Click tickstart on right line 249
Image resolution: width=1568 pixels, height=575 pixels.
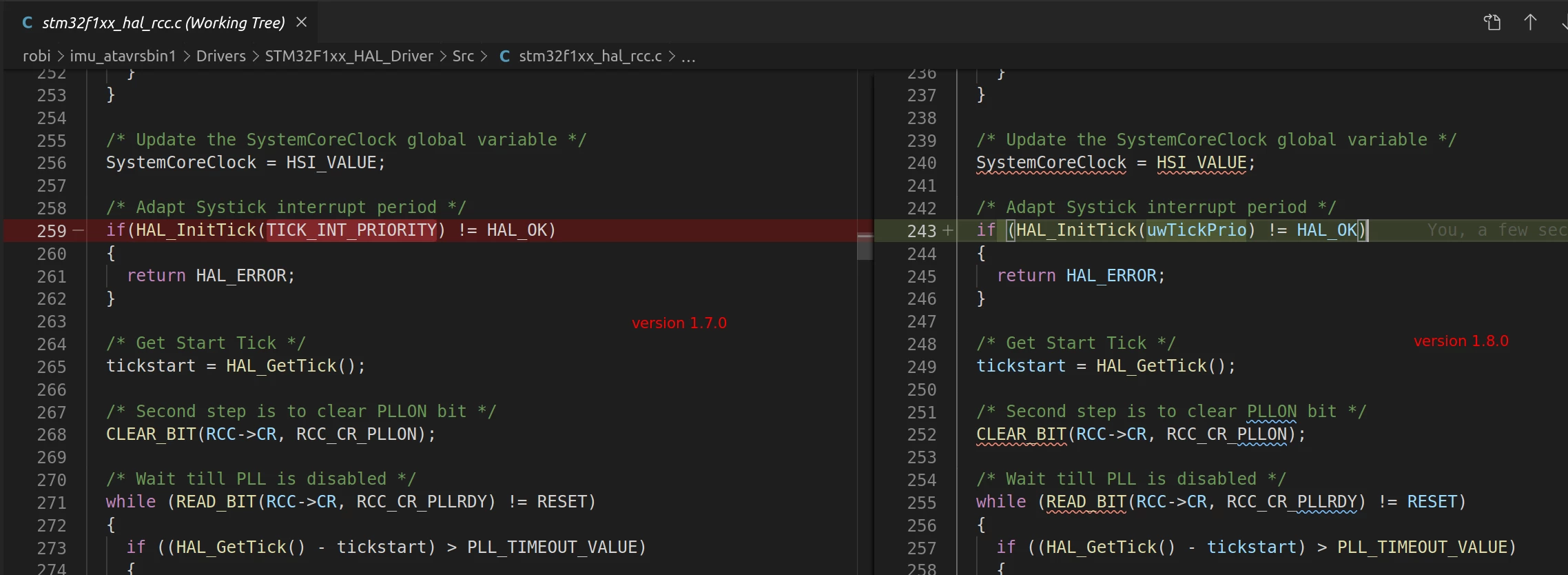point(1021,366)
